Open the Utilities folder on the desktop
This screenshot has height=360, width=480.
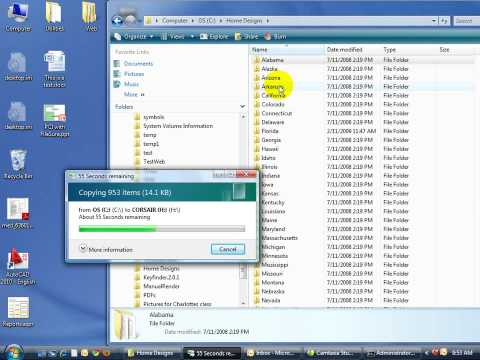click(x=54, y=17)
